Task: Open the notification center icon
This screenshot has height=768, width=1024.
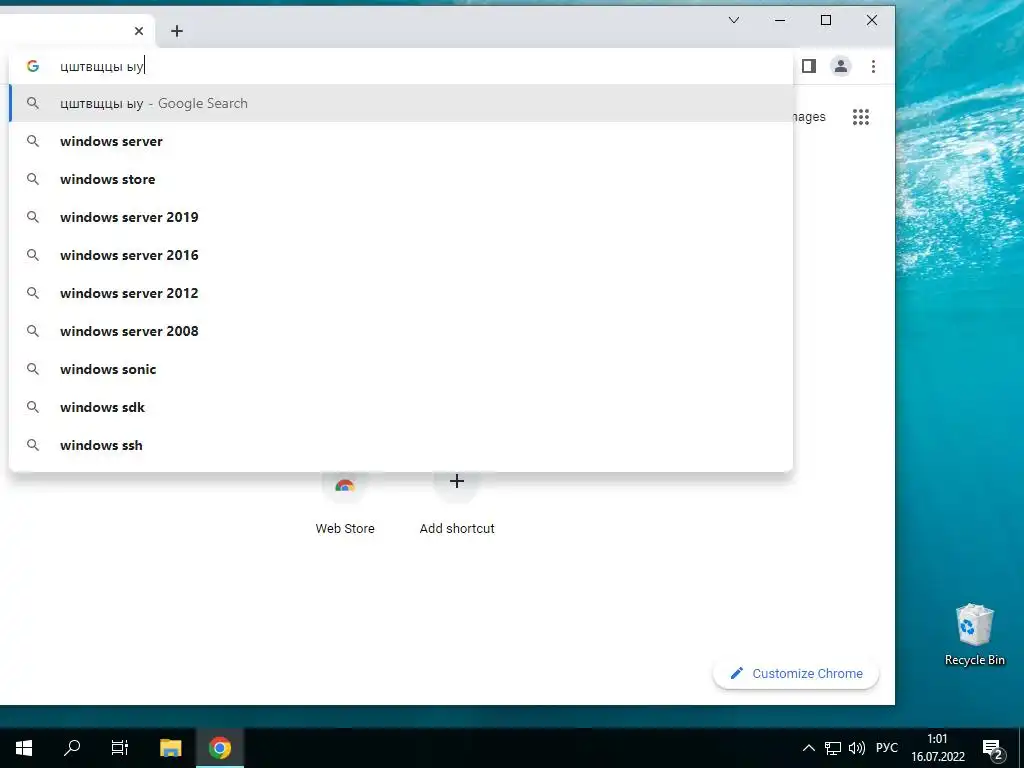Action: pyautogui.click(x=992, y=749)
